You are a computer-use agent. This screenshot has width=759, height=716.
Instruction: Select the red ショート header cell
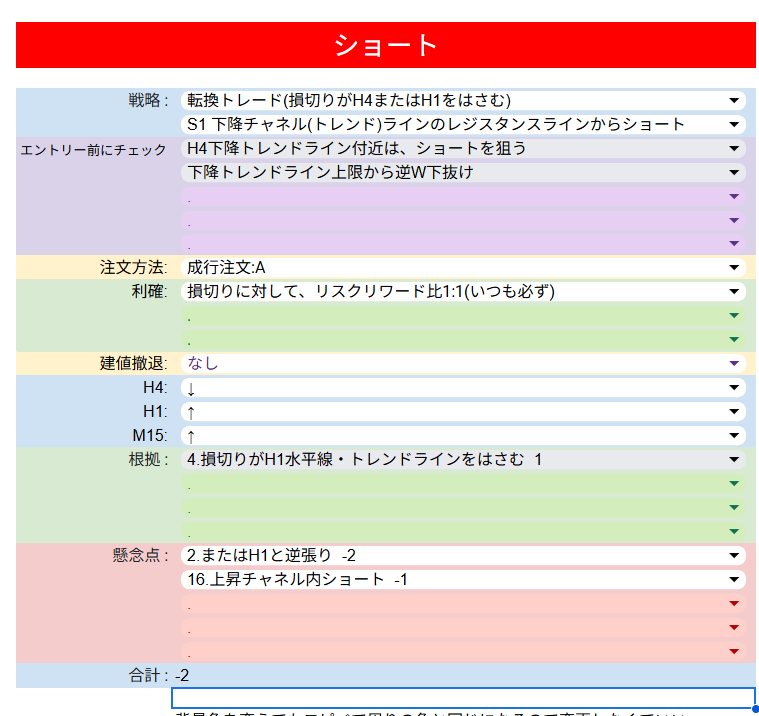coord(385,45)
